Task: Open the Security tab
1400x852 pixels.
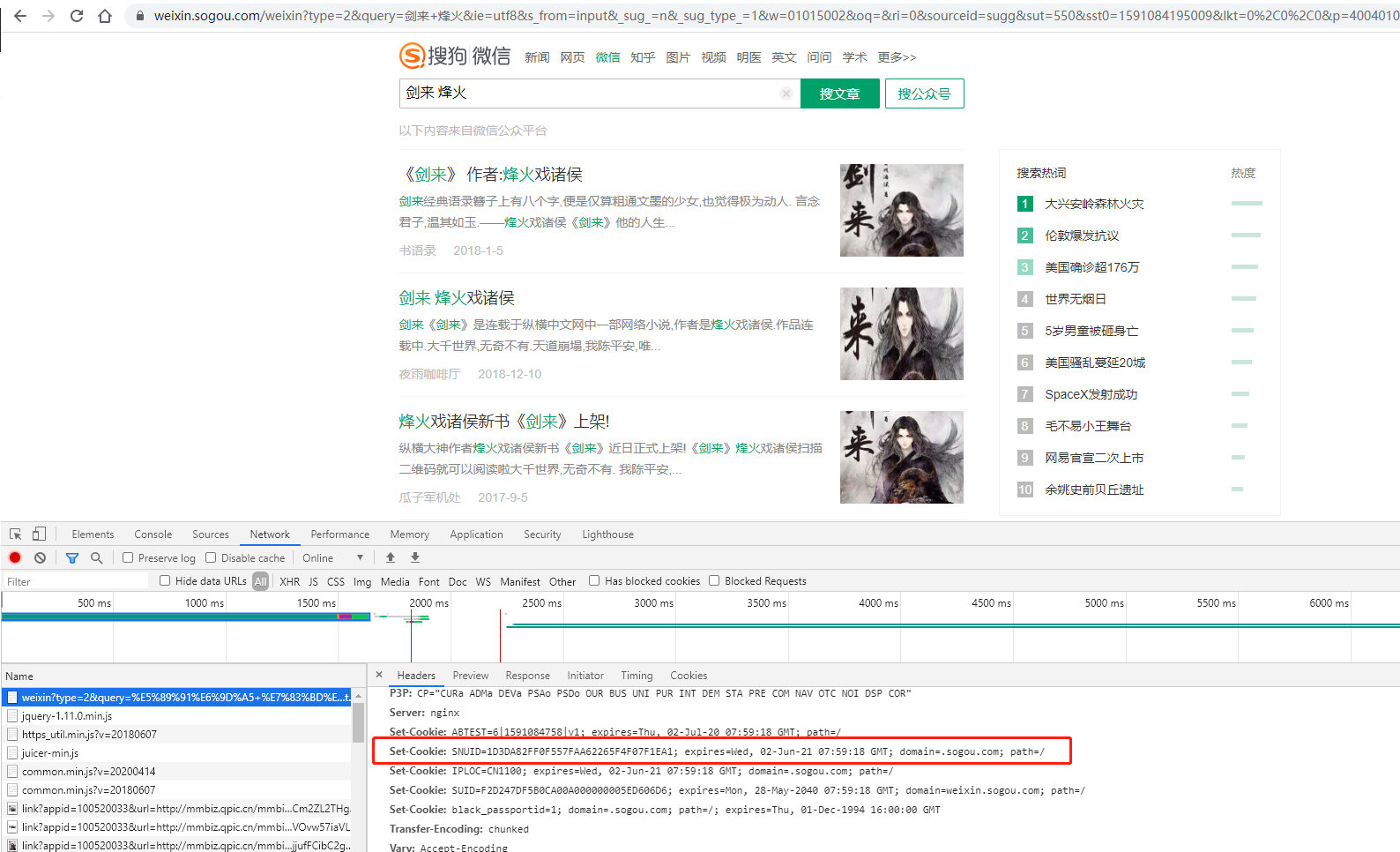Action: [x=542, y=534]
